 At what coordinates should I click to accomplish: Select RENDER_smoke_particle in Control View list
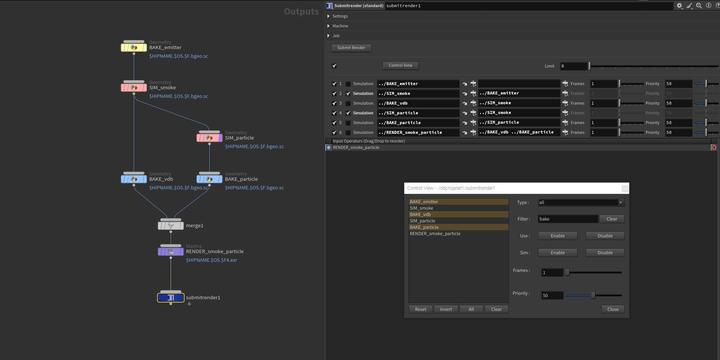[x=458, y=234]
